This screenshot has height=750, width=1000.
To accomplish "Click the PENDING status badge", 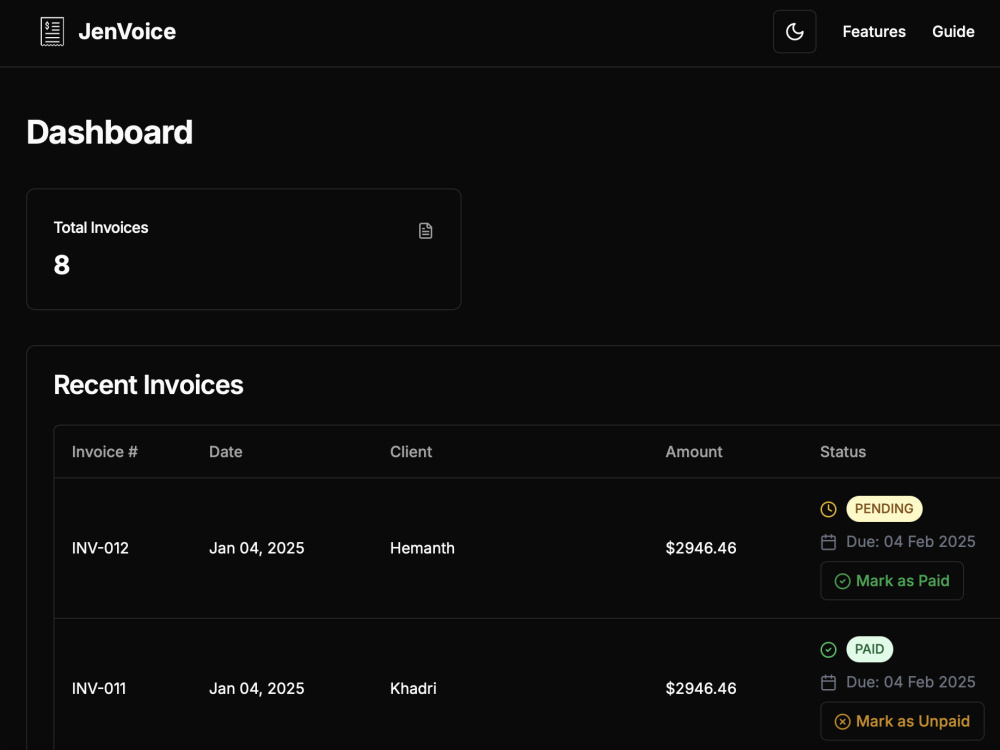I will (884, 508).
